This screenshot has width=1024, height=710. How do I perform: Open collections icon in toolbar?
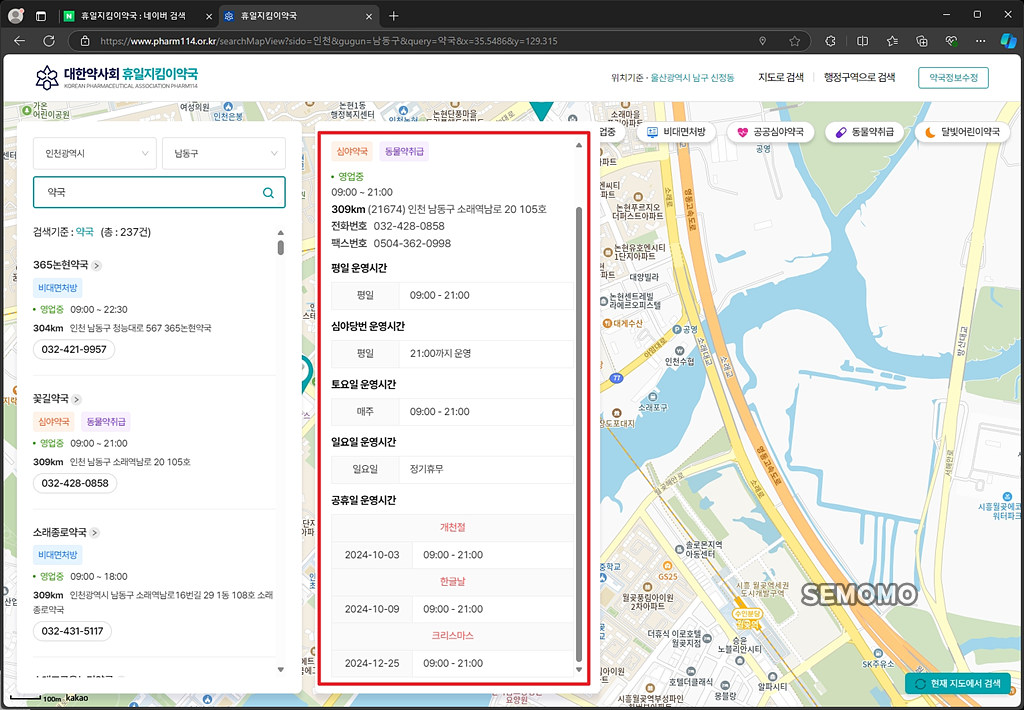tap(921, 40)
